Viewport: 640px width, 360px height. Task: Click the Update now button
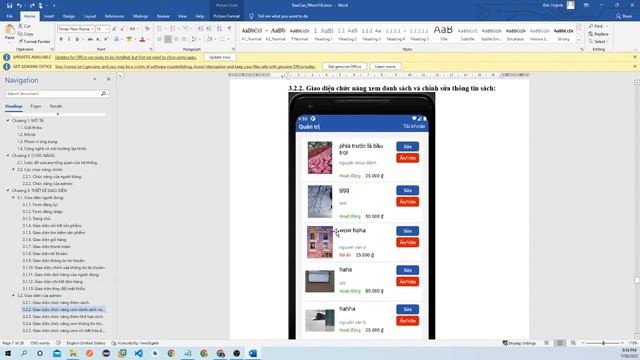coord(220,57)
